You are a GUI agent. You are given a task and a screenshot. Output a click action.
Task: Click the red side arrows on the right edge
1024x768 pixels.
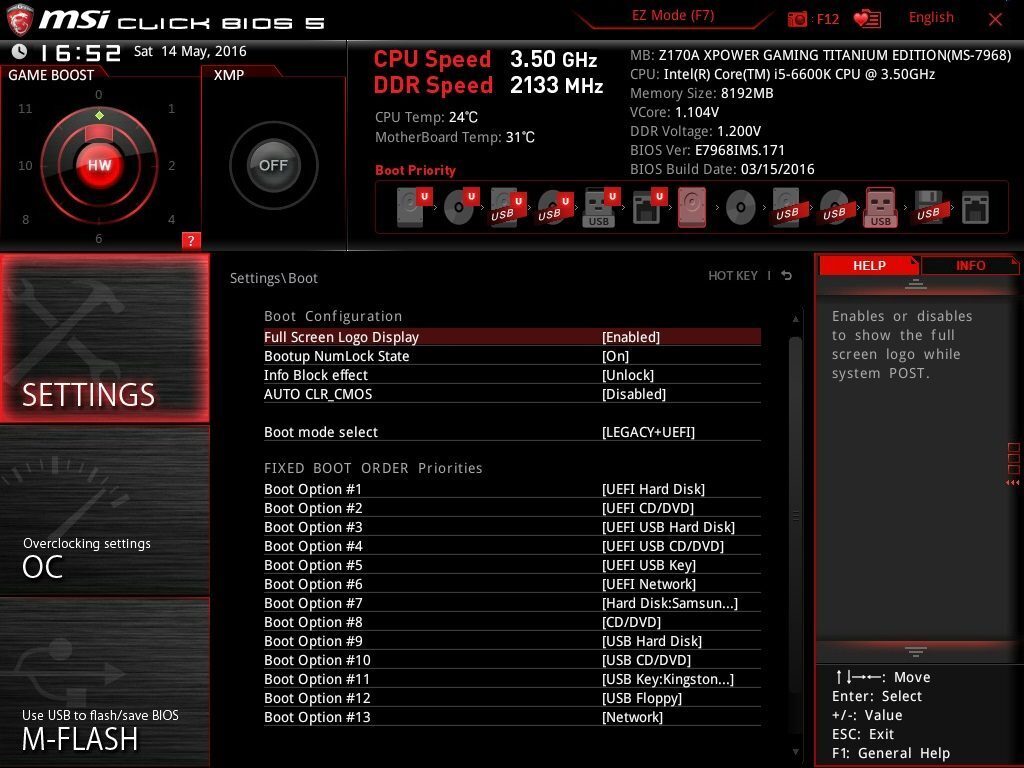coord(1013,483)
